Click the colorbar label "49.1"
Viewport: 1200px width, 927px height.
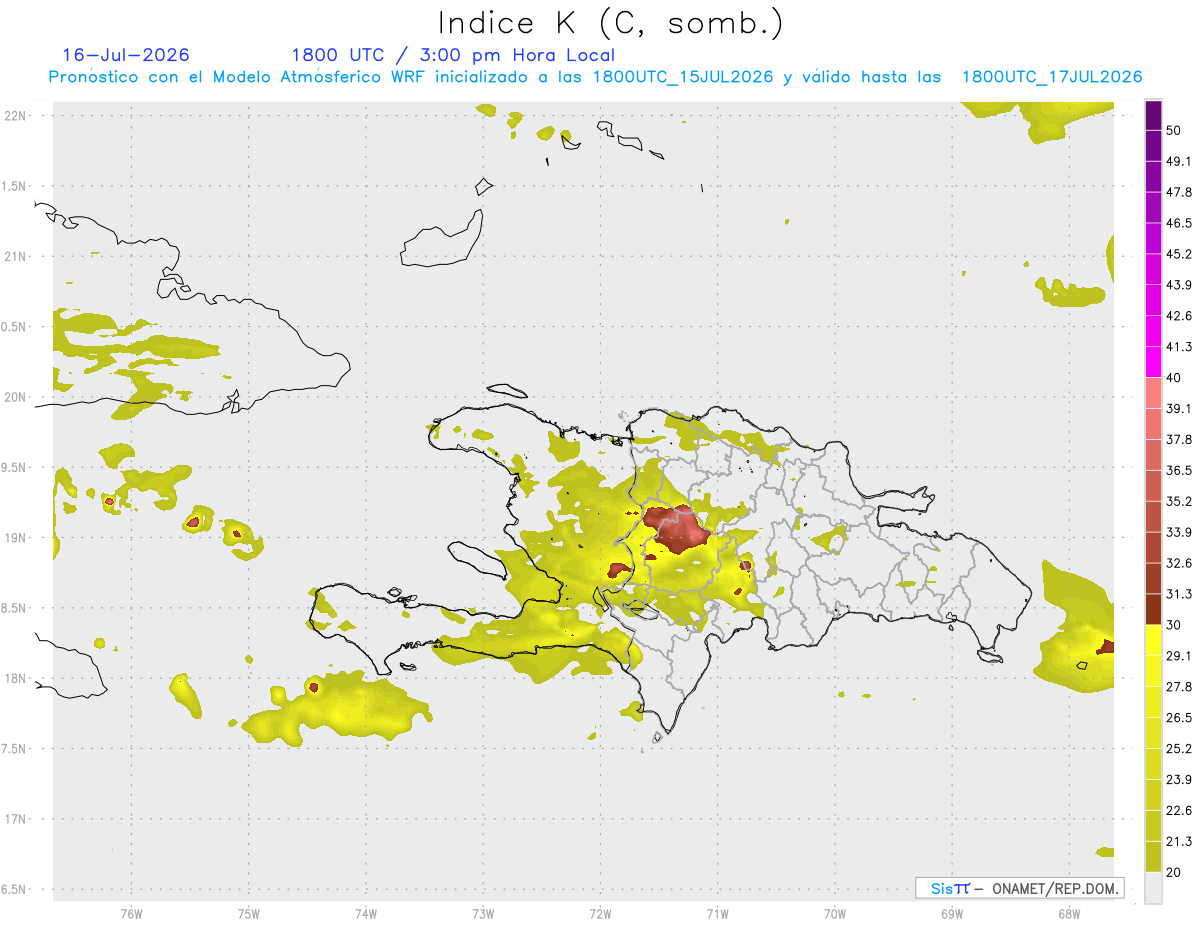(x=1178, y=162)
